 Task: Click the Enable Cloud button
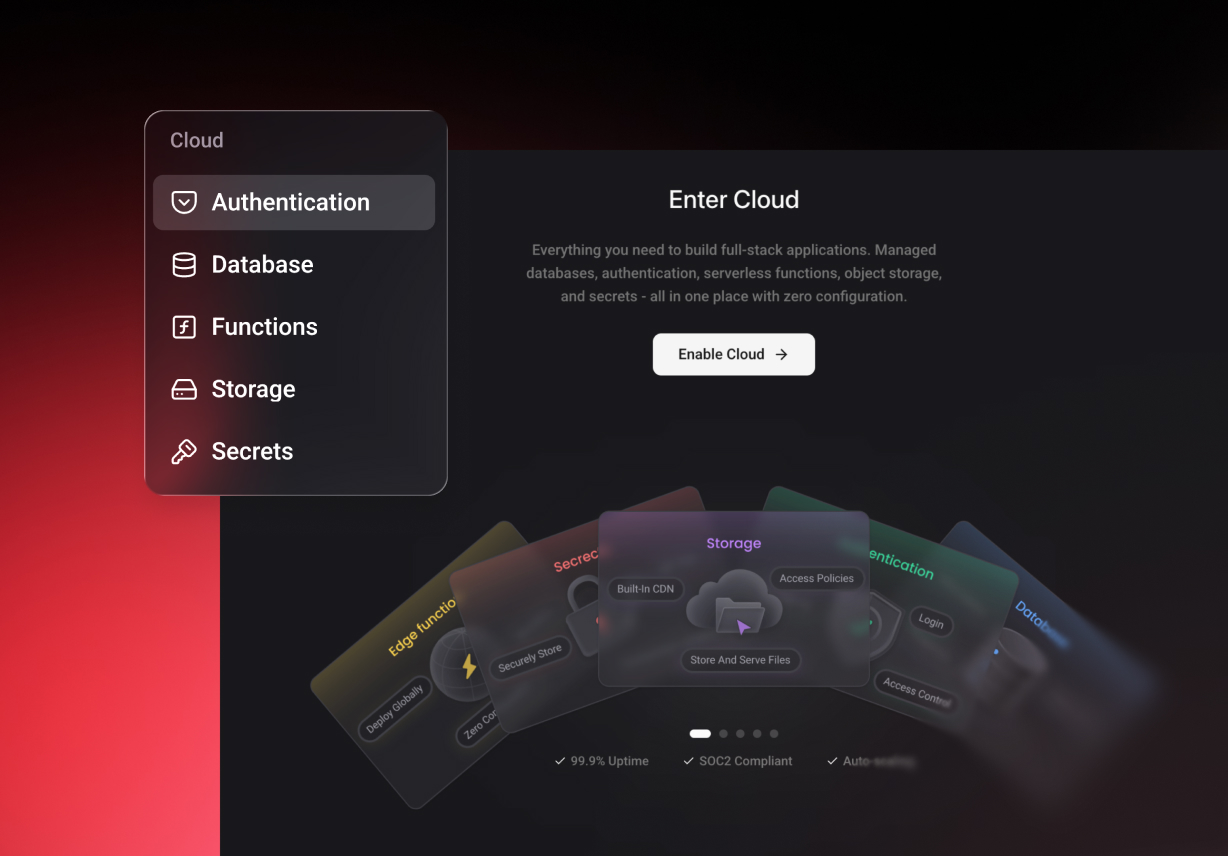[734, 354]
